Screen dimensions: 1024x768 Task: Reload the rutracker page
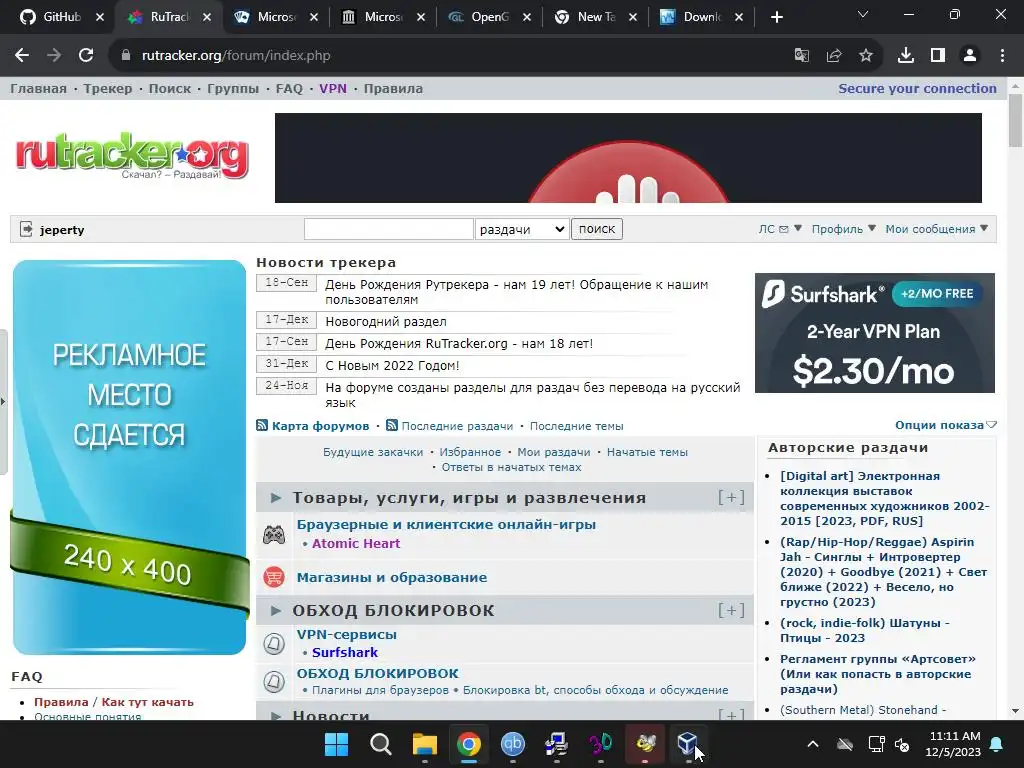(86, 56)
